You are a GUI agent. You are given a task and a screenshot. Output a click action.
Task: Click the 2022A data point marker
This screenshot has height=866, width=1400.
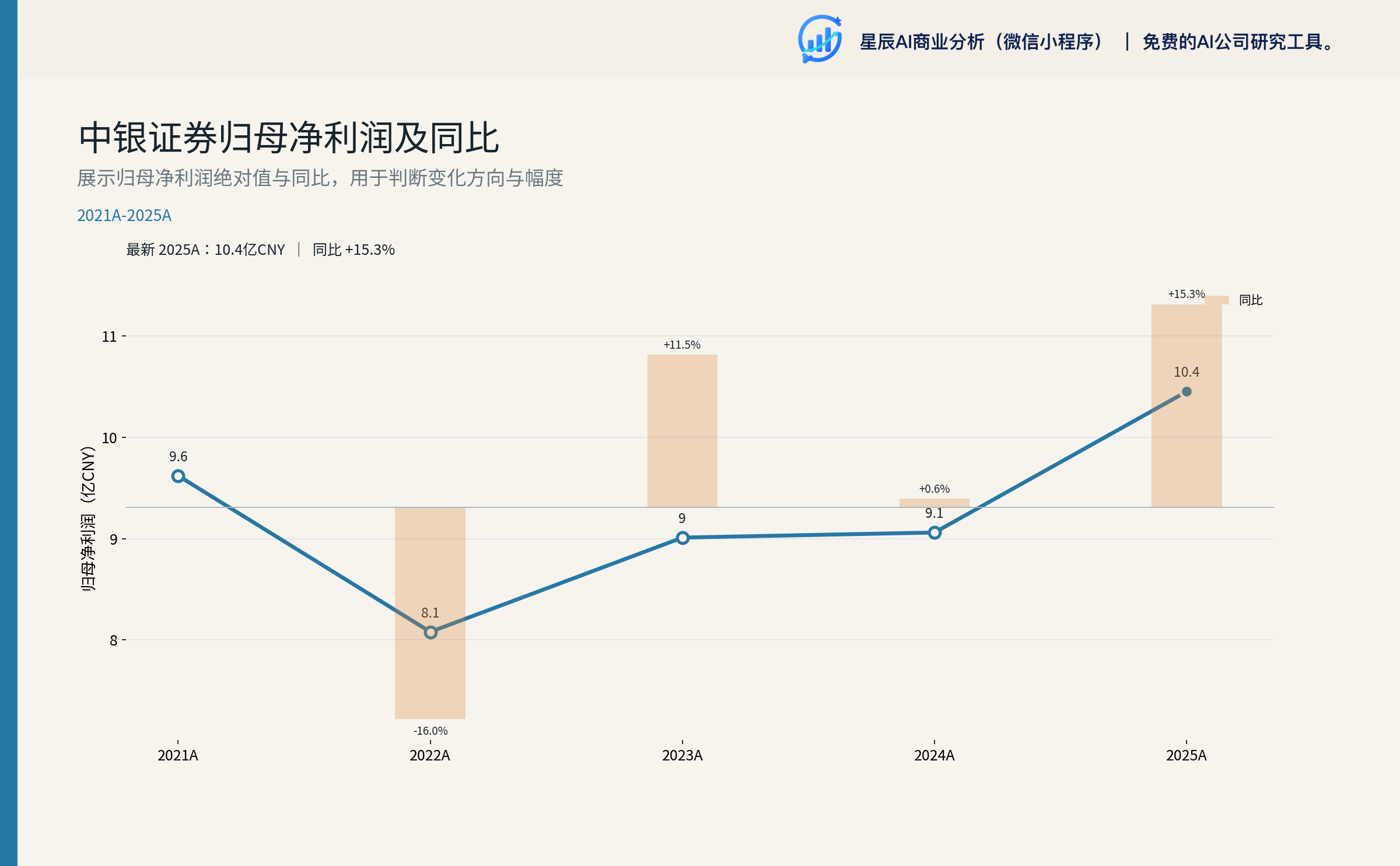coord(430,632)
